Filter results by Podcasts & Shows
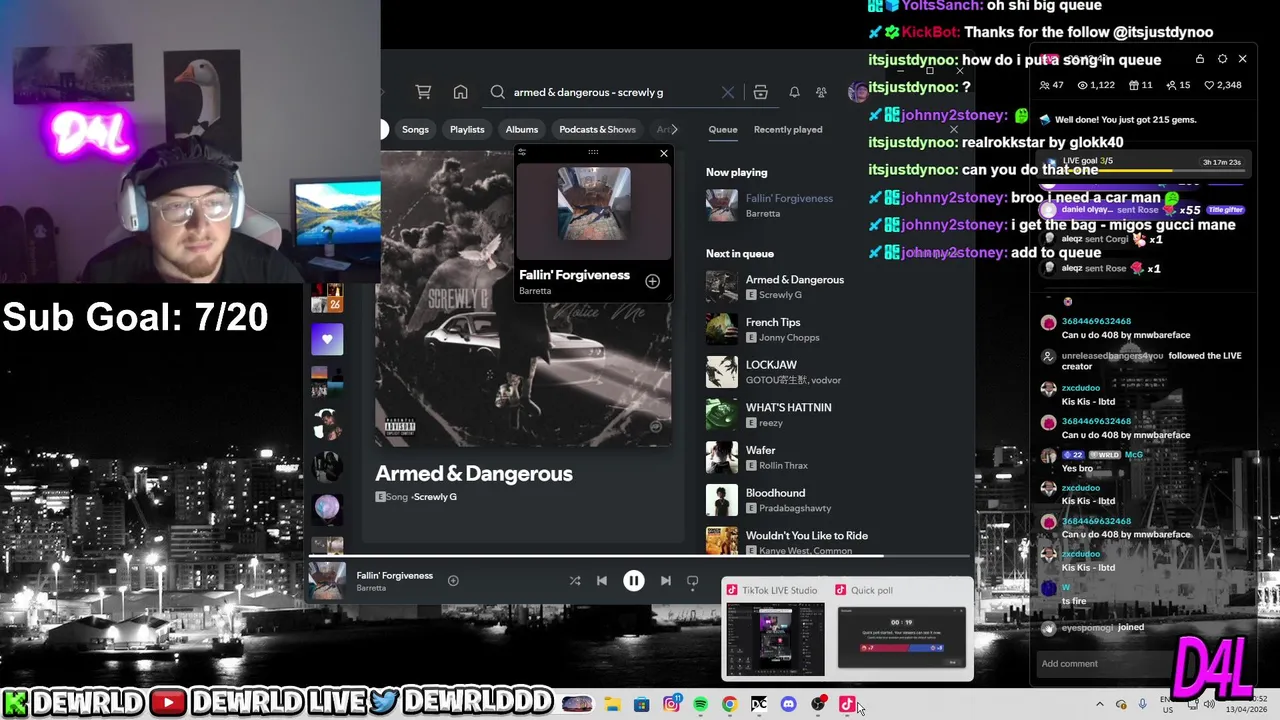1280x720 pixels. (x=597, y=129)
